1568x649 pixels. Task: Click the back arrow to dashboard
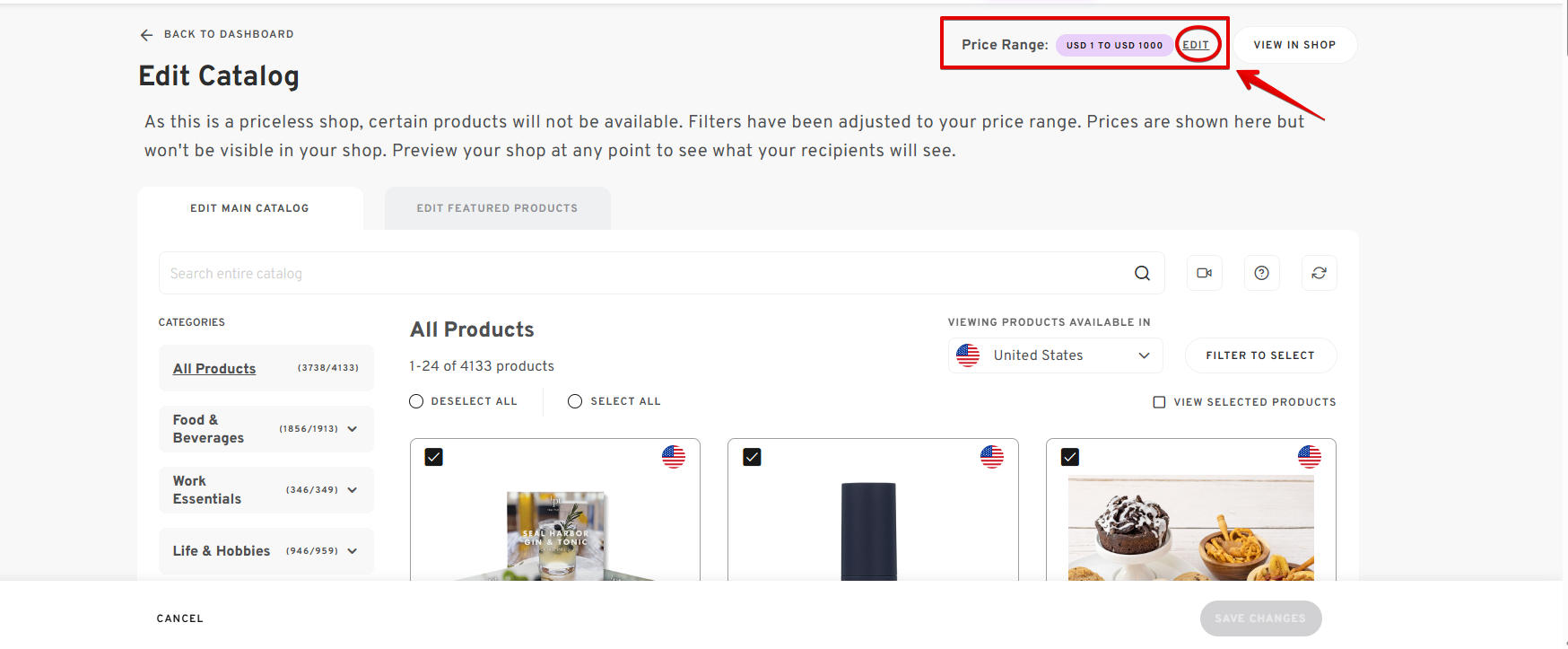(x=147, y=35)
